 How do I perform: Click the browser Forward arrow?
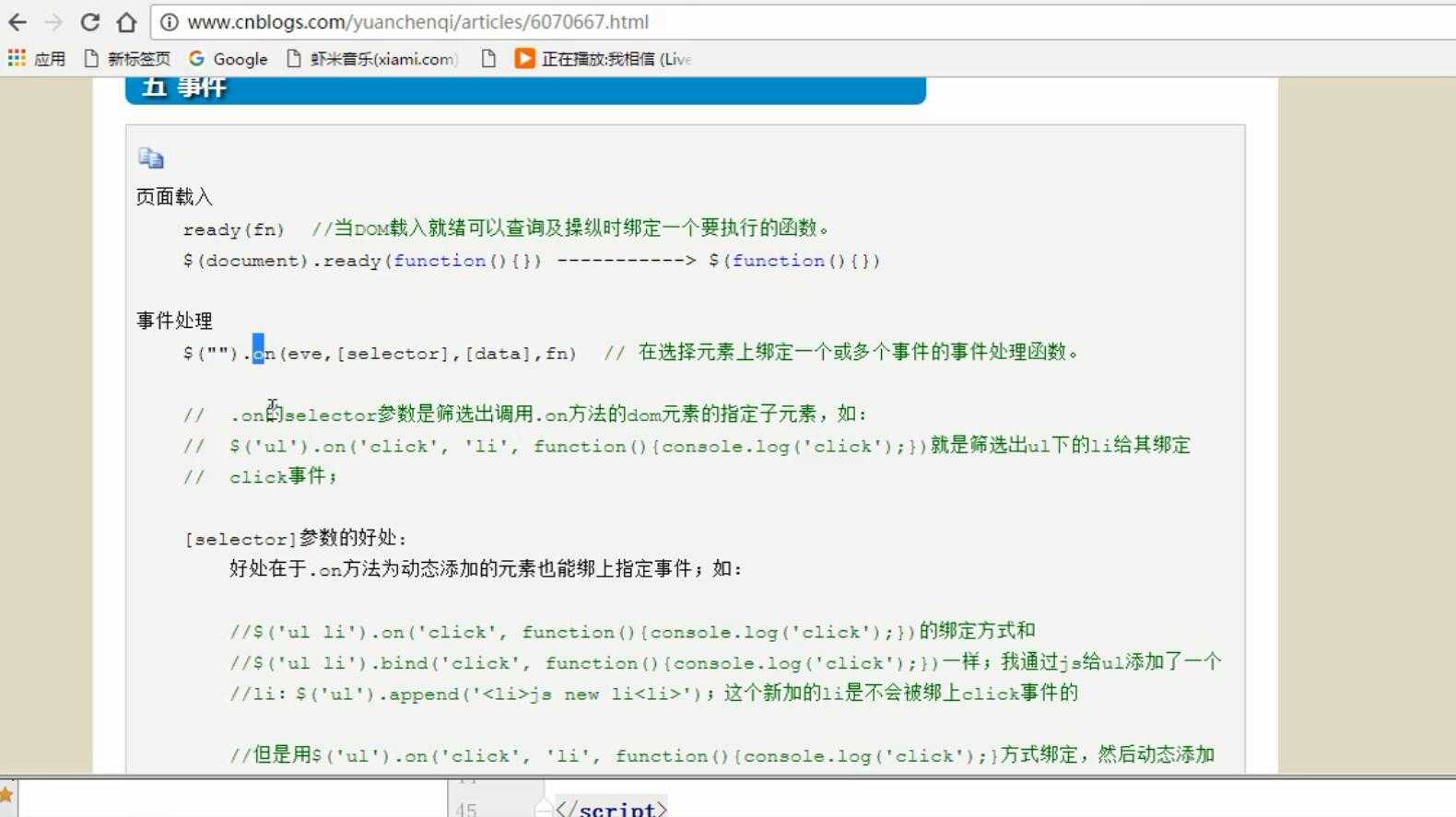[x=53, y=22]
